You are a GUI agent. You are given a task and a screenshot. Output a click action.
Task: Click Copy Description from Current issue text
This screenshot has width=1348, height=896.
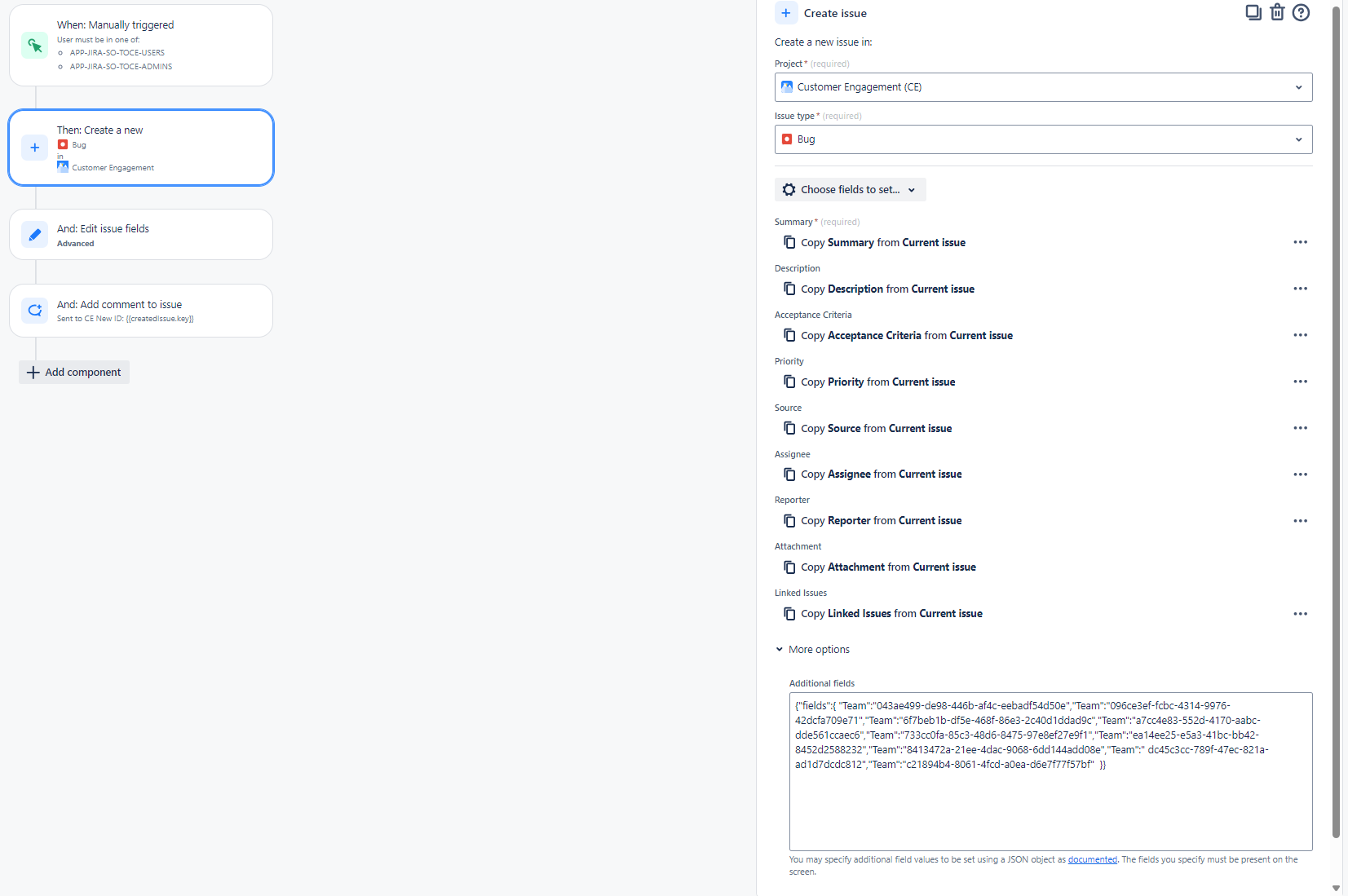pyautogui.click(x=887, y=289)
